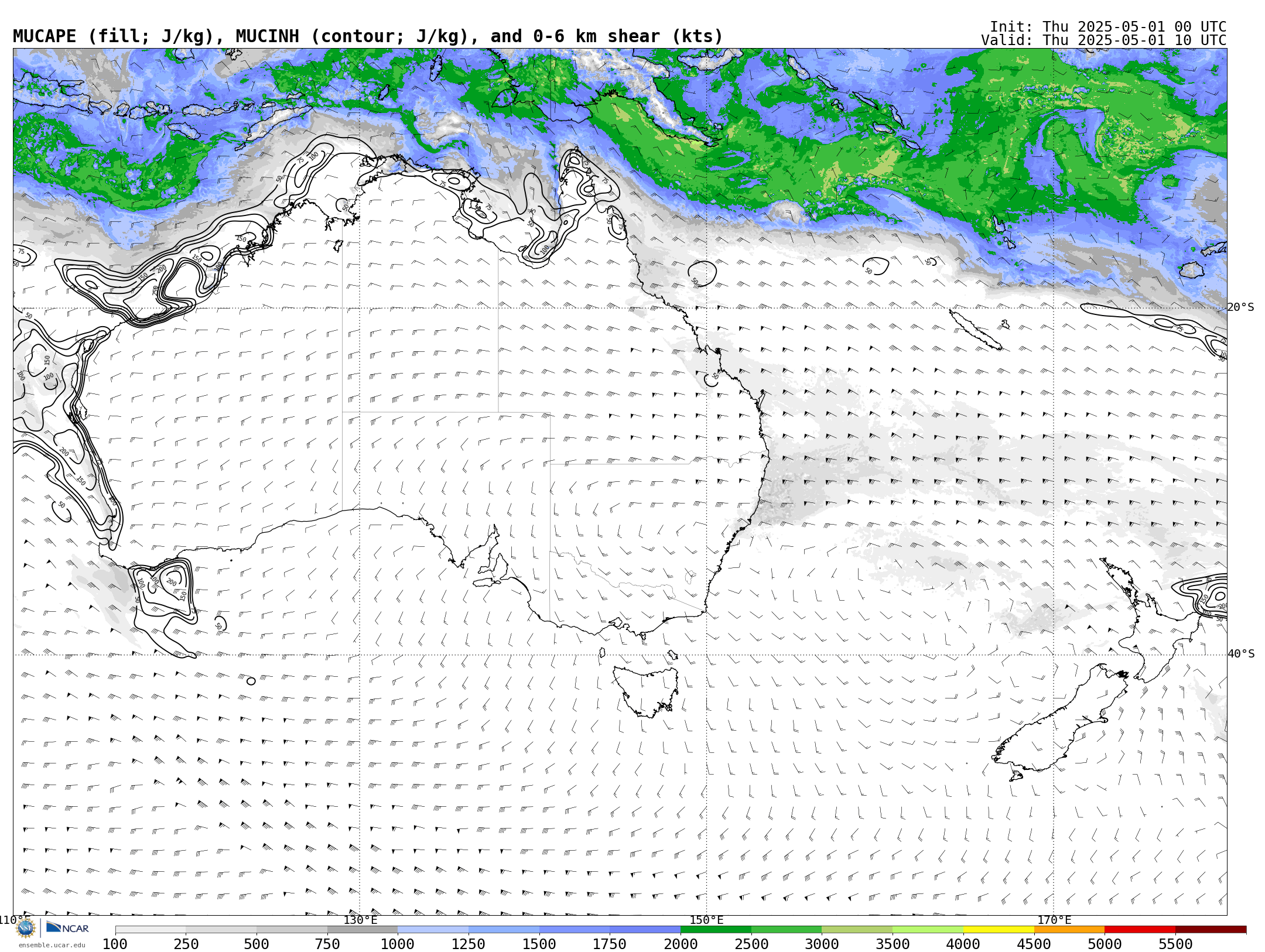The width and height of the screenshot is (1265, 952).
Task: Click the colorbar label 100
Action: (115, 944)
